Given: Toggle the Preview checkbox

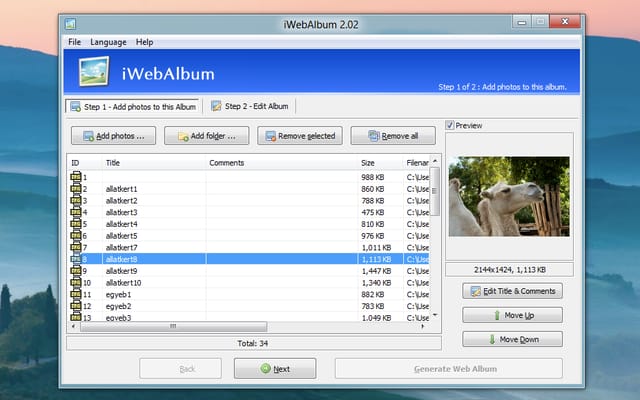Looking at the screenshot, I should coord(450,125).
